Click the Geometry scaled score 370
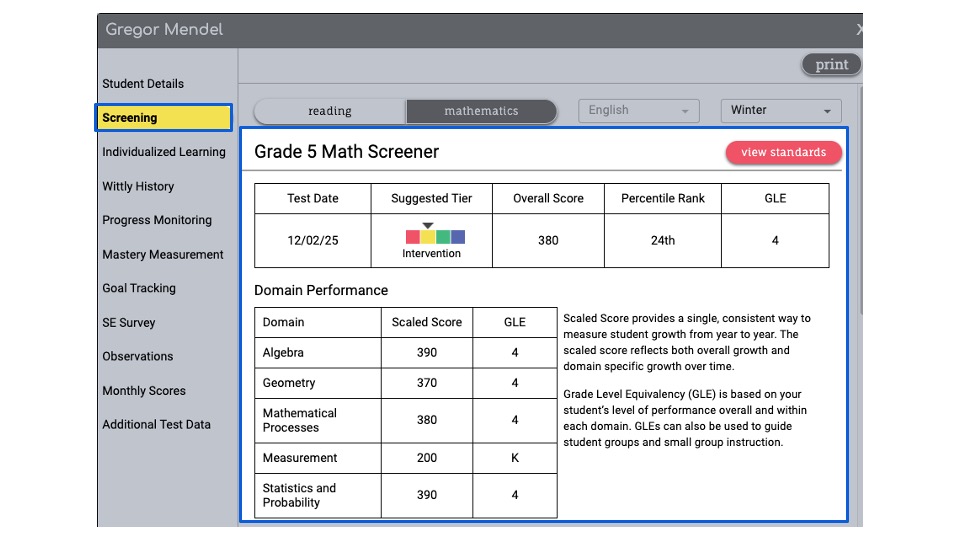960x540 pixels. click(x=427, y=383)
